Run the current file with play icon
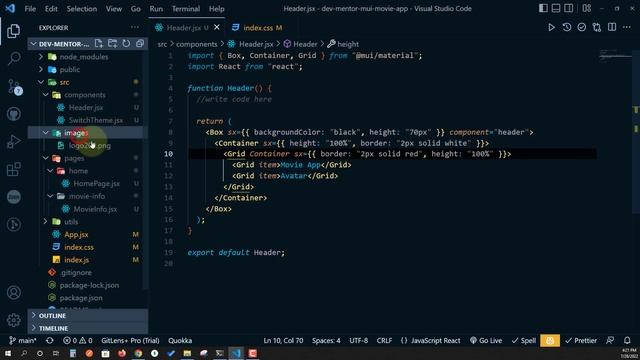 tap(551, 27)
